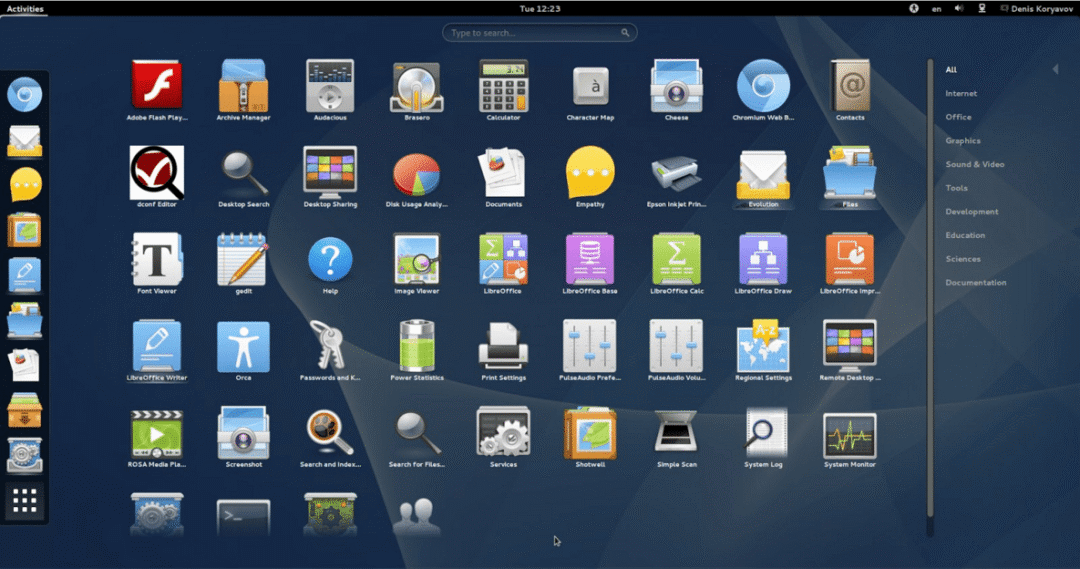1080x569 pixels.
Task: Click the Type to search field
Action: coord(539,32)
